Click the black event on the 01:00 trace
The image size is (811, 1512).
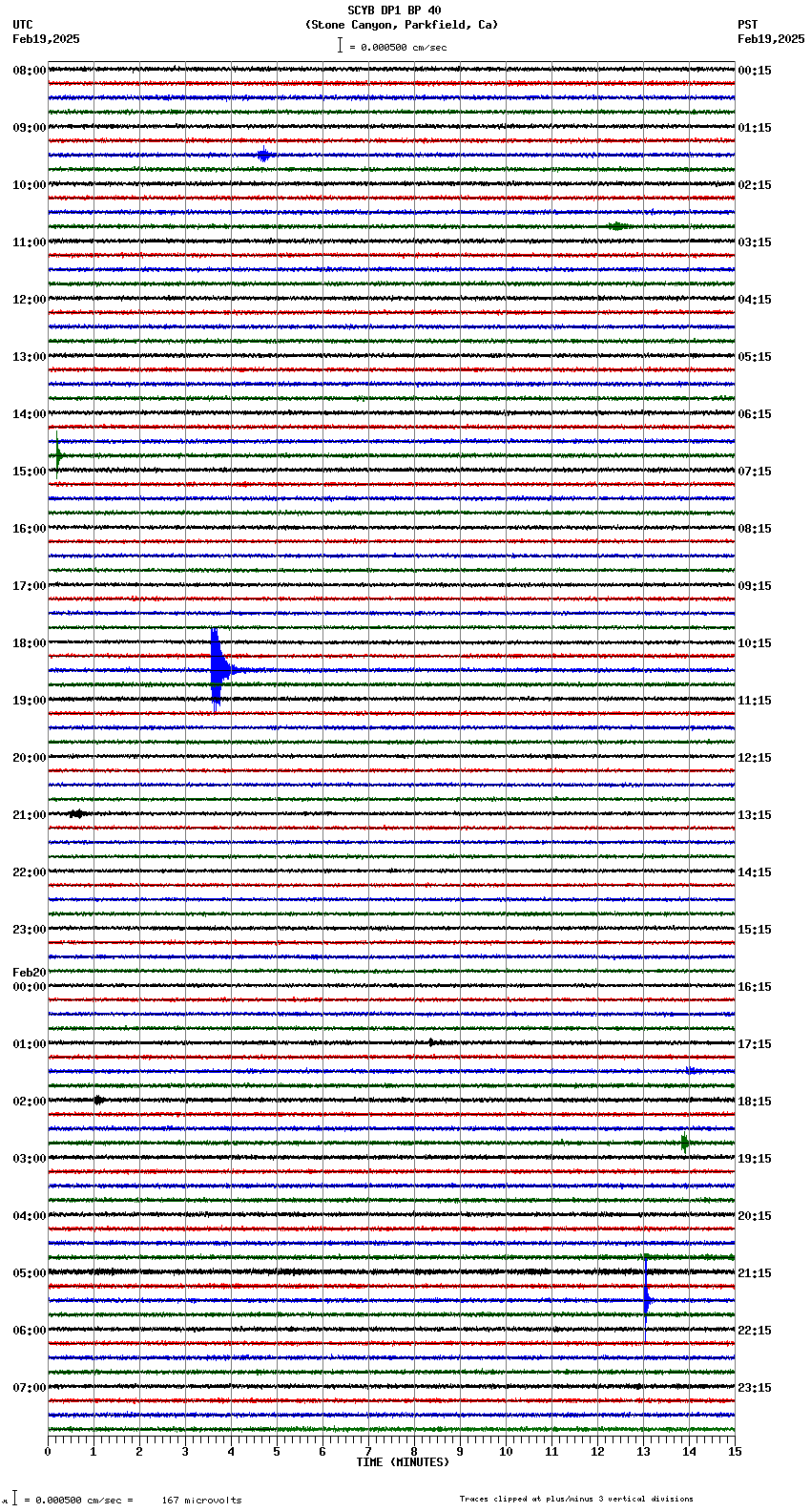432,1042
